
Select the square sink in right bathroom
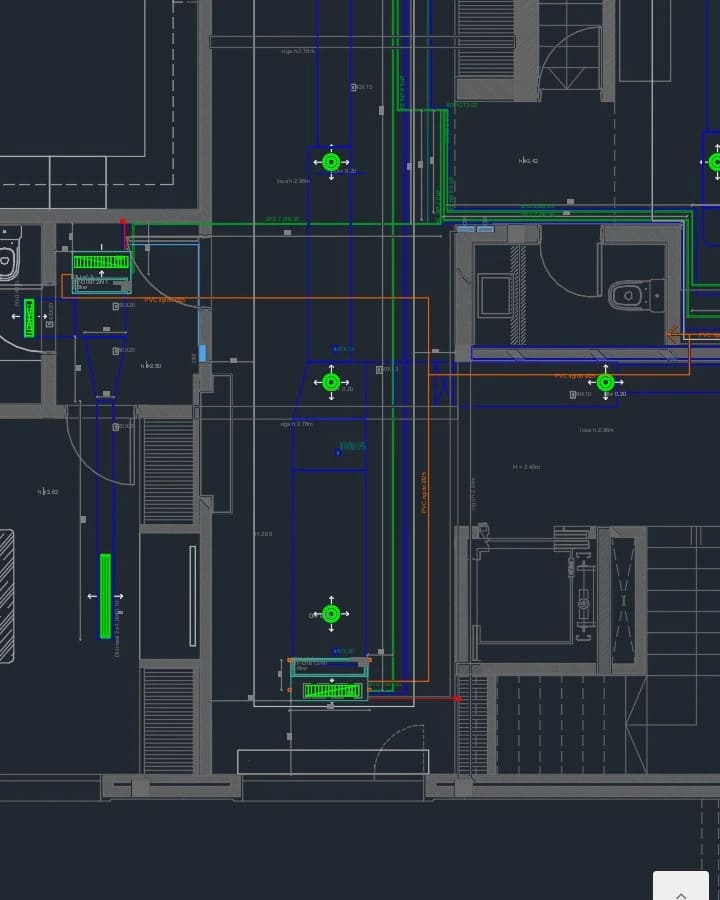[x=494, y=294]
